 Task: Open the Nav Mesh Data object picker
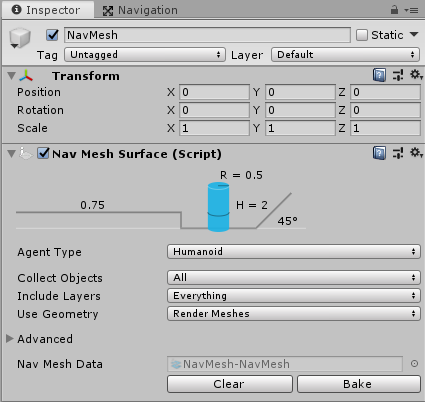[x=414, y=364]
